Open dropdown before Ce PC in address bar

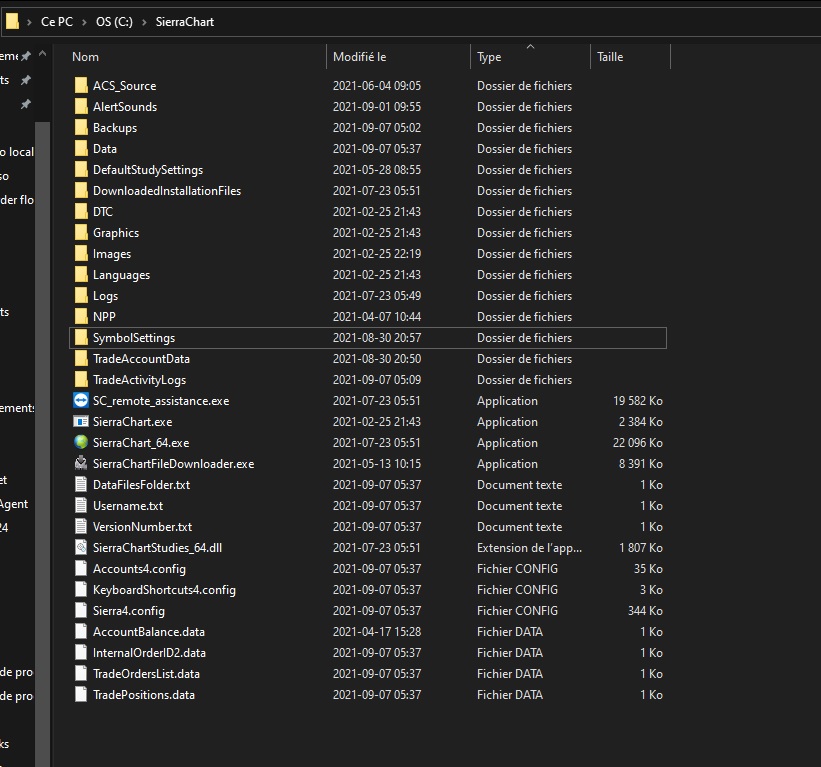(x=31, y=21)
